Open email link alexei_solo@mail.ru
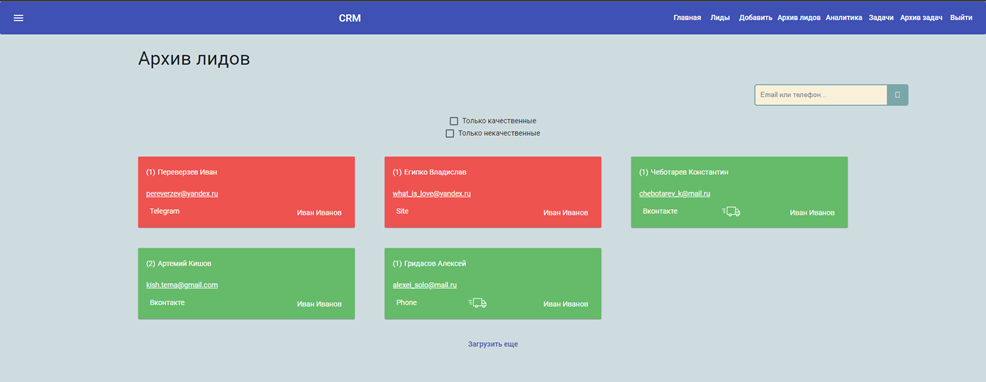Viewport: 986px width, 382px height. click(424, 285)
